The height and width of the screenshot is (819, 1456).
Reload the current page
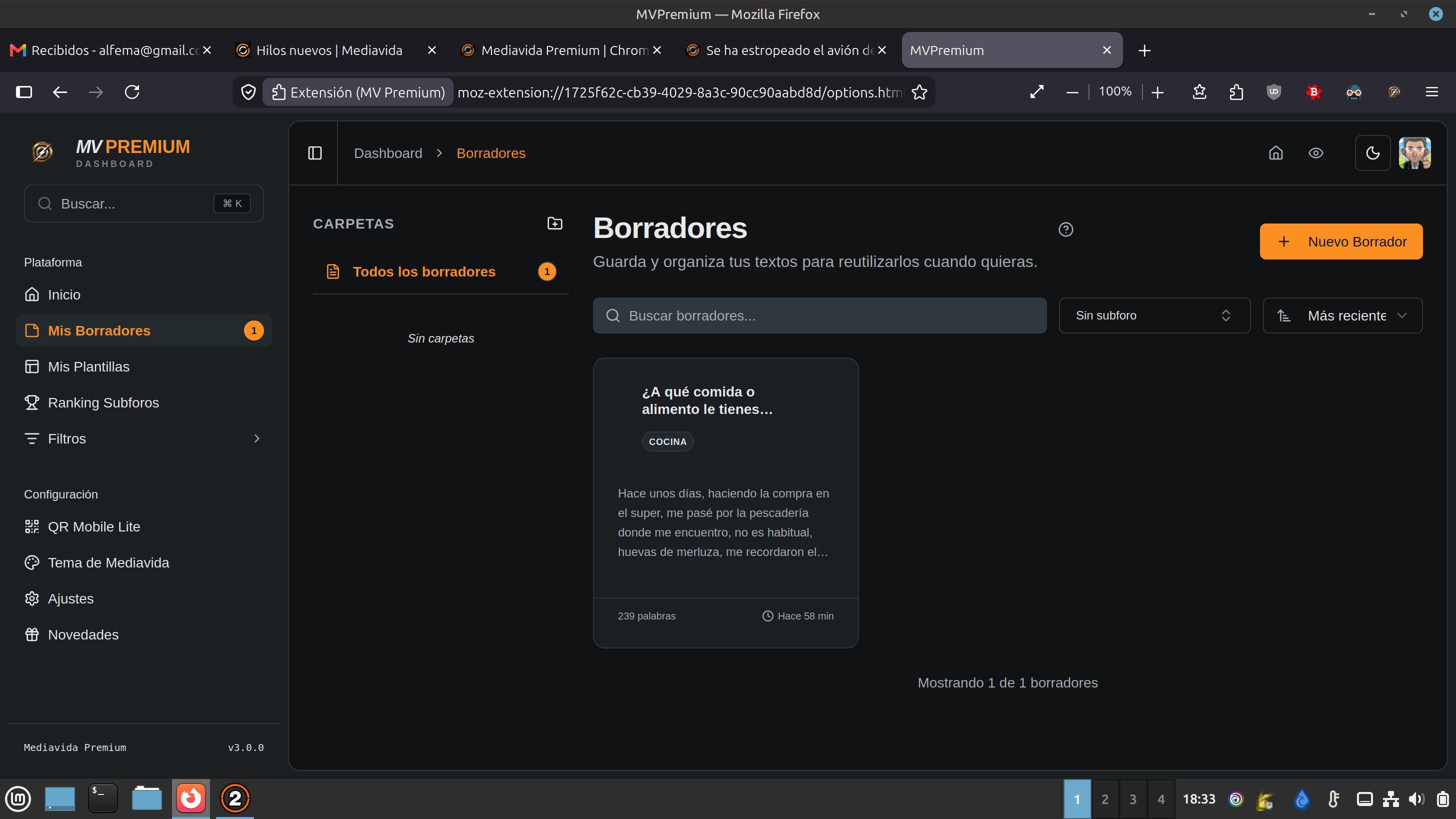pyautogui.click(x=132, y=92)
